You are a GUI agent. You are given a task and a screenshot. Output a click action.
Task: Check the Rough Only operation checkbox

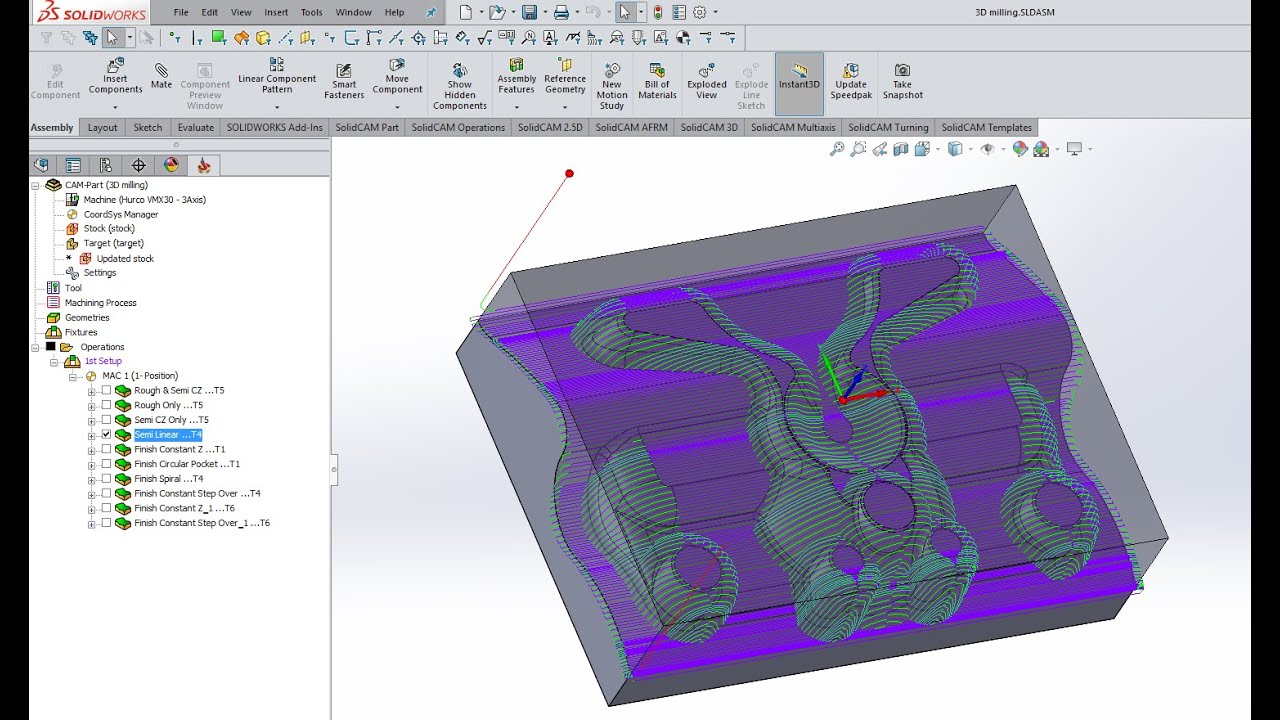[x=106, y=405]
